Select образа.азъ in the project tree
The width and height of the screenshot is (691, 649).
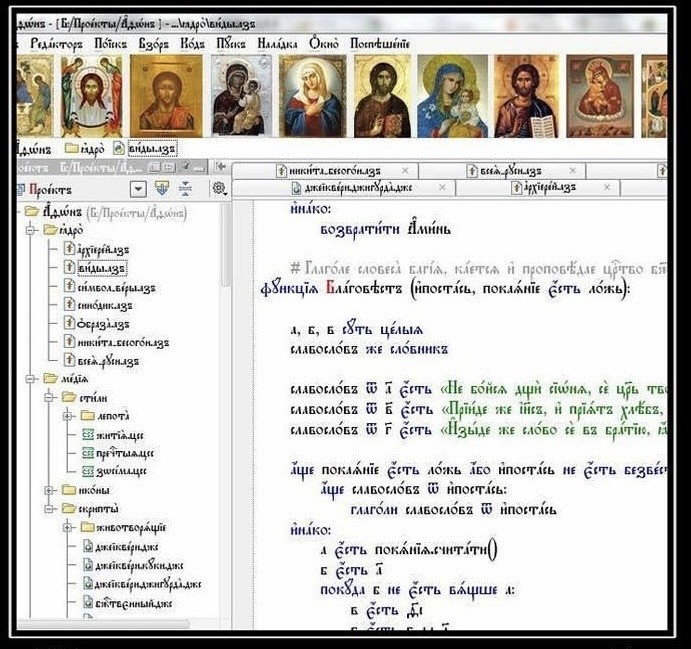pos(97,323)
